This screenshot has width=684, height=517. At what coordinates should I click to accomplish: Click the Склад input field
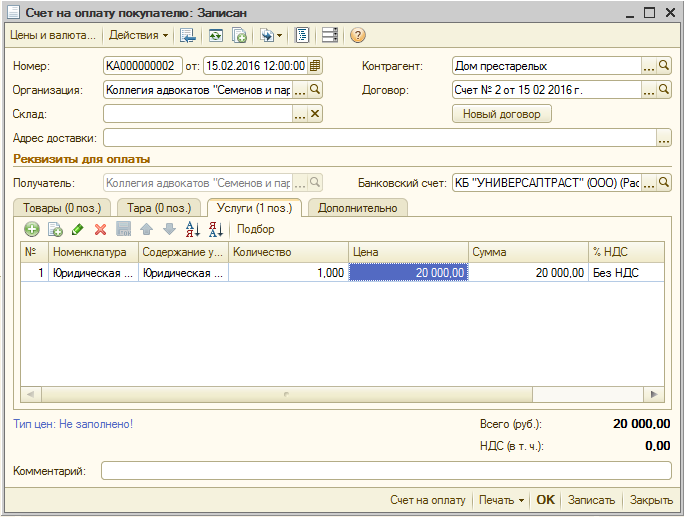point(198,114)
